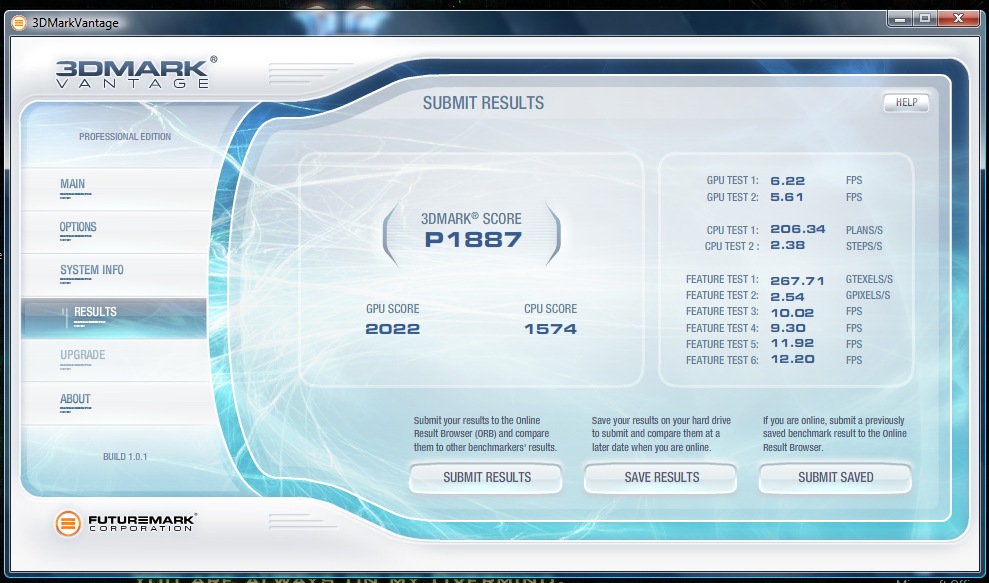The image size is (989, 583).
Task: Open the Main menu section
Action: point(114,187)
